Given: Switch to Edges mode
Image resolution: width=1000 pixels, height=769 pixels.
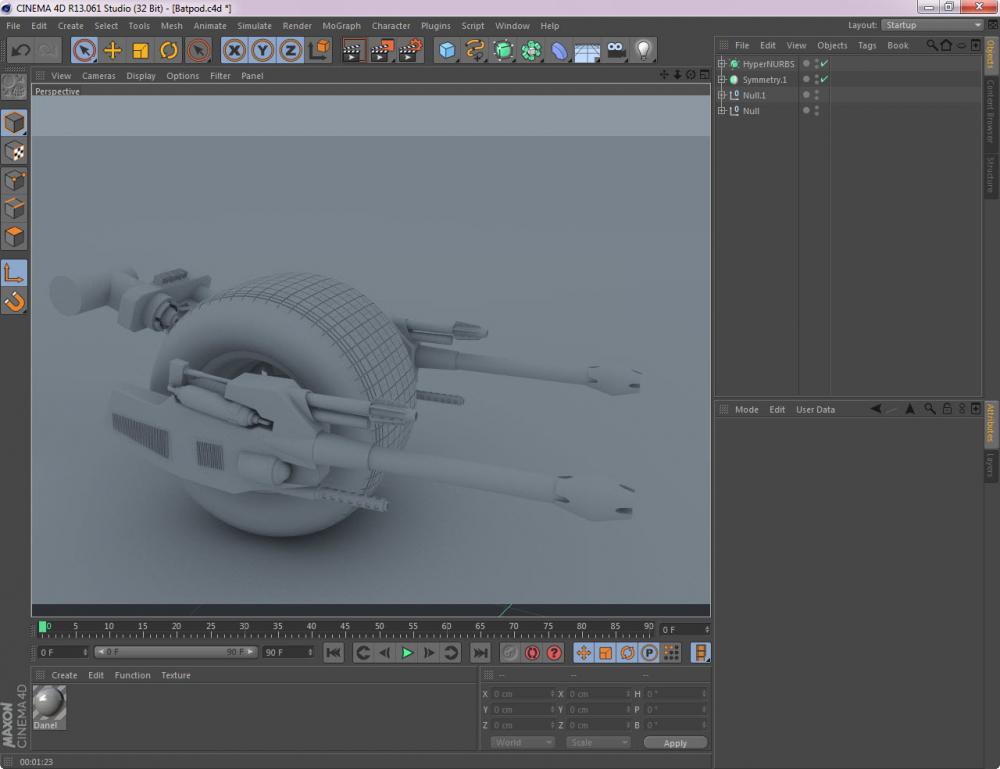Looking at the screenshot, I should tap(14, 209).
